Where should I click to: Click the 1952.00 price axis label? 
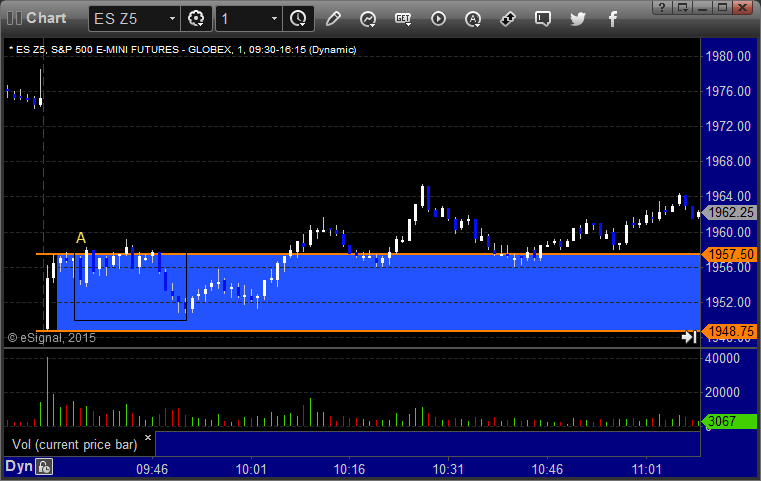[728, 302]
